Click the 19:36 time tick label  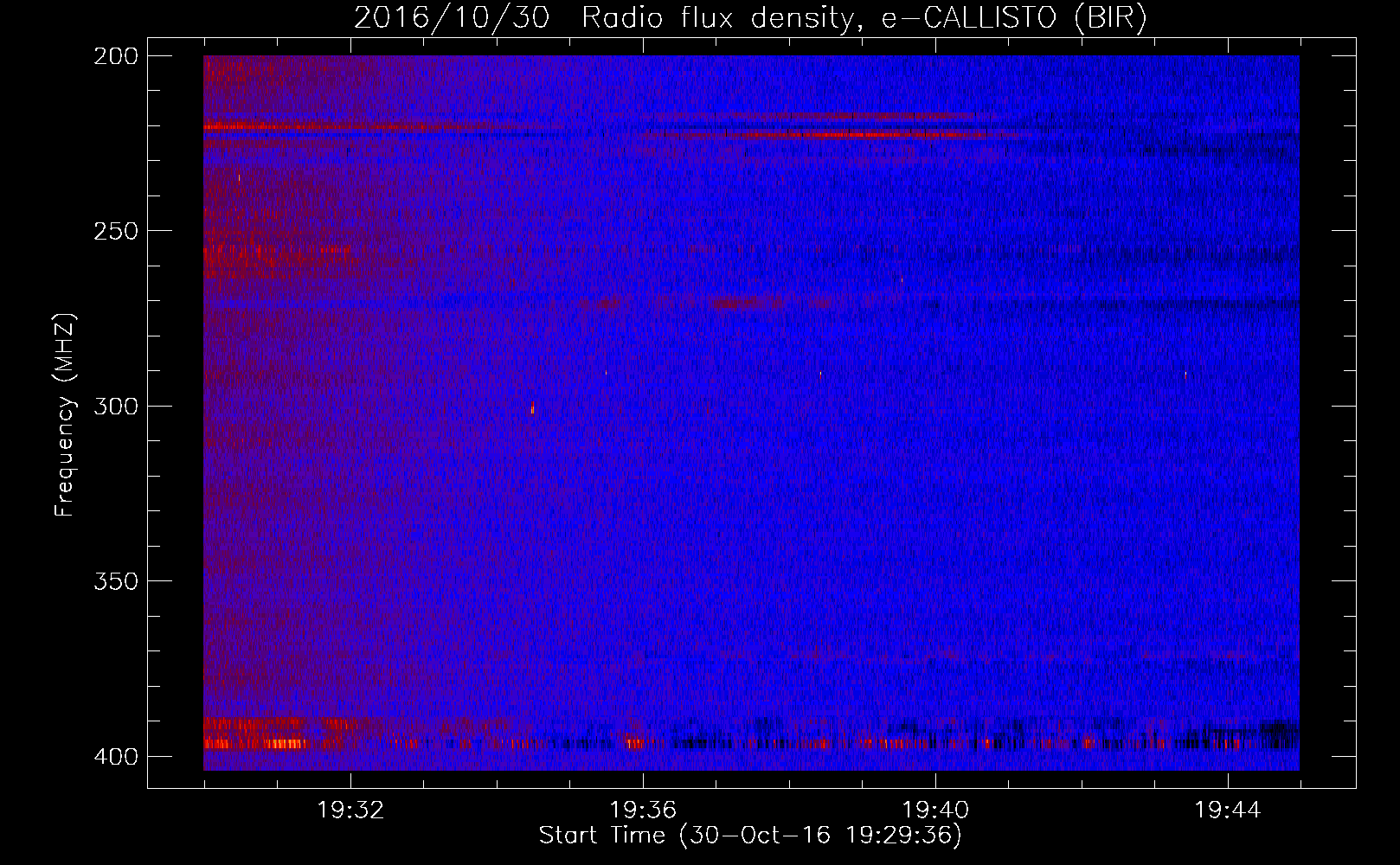click(643, 811)
